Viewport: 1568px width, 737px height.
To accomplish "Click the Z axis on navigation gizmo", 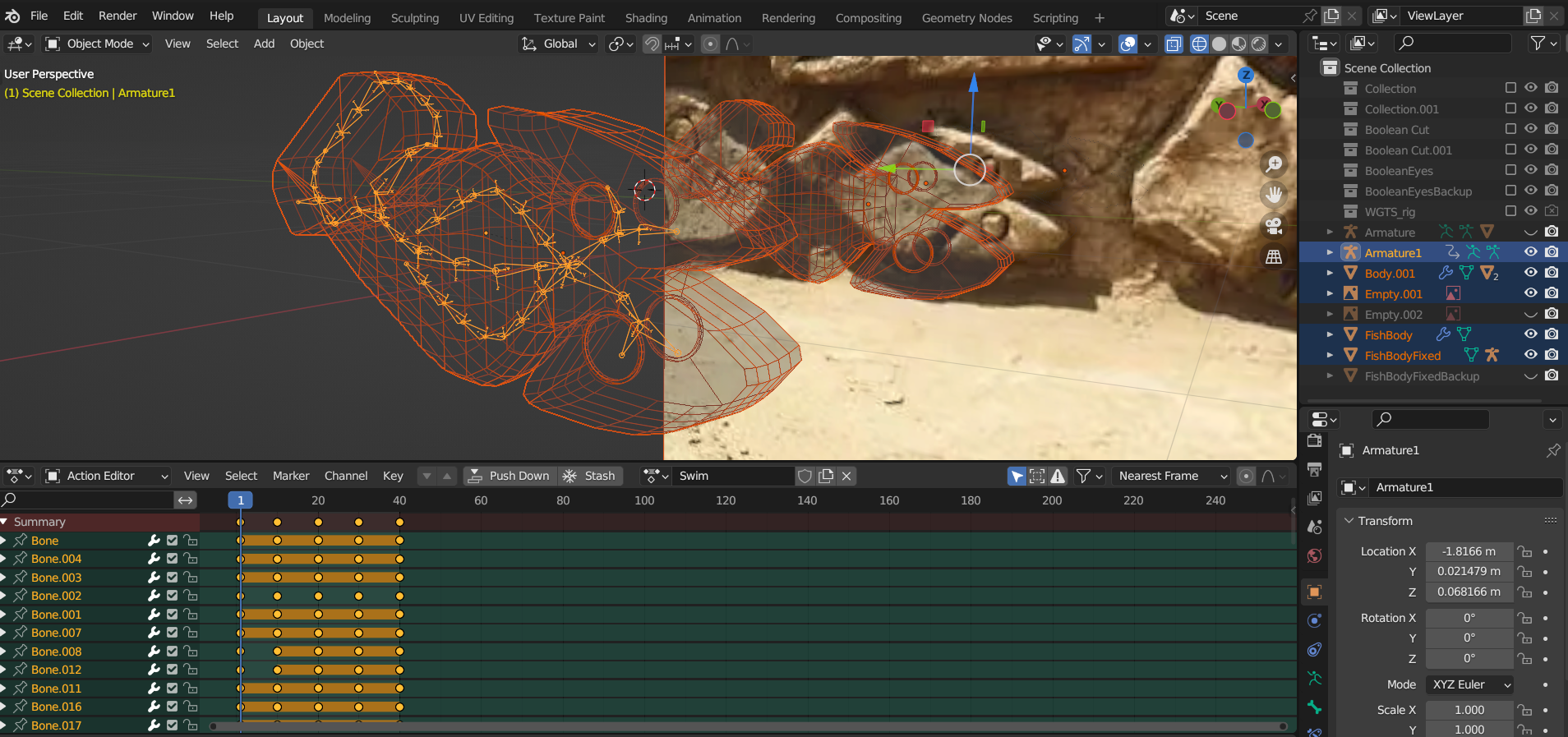I will click(x=1246, y=76).
